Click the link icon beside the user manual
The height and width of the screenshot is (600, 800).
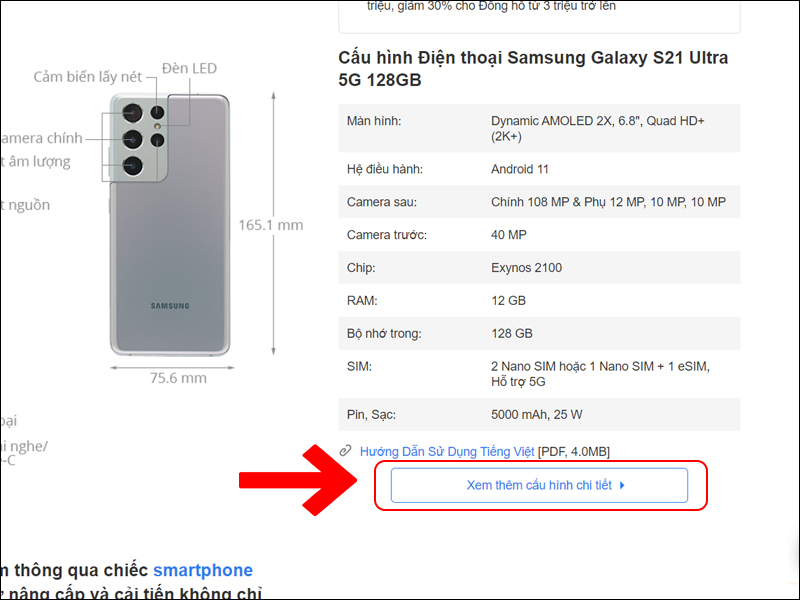(346, 451)
